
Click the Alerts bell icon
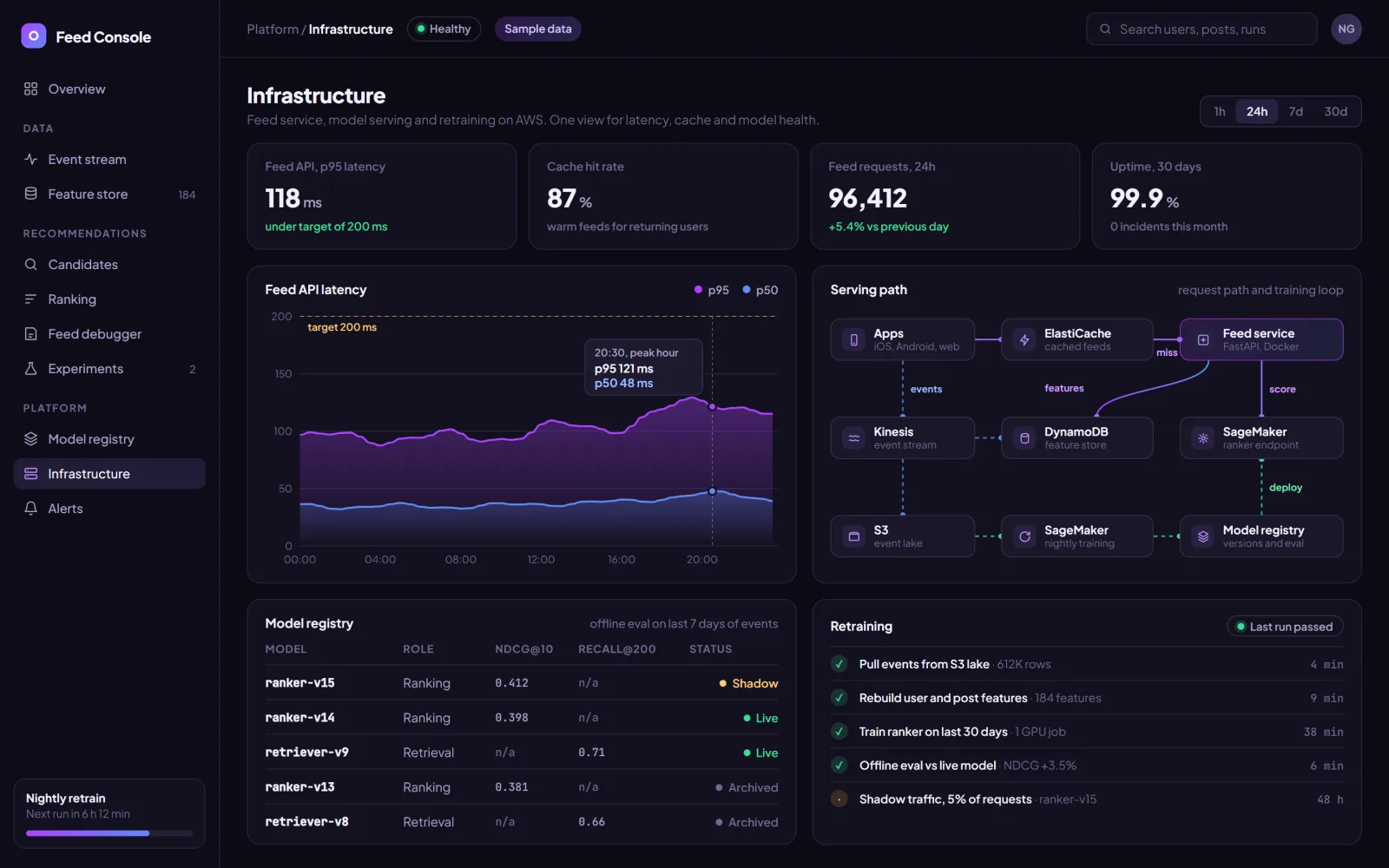click(x=31, y=508)
